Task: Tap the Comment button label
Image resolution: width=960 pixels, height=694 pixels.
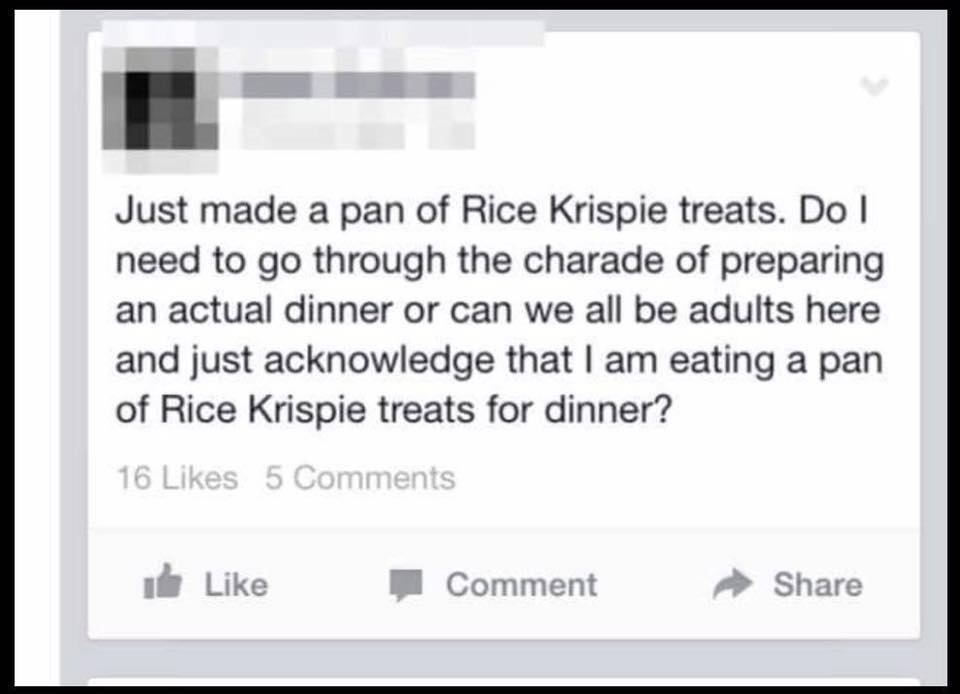Action: (521, 584)
